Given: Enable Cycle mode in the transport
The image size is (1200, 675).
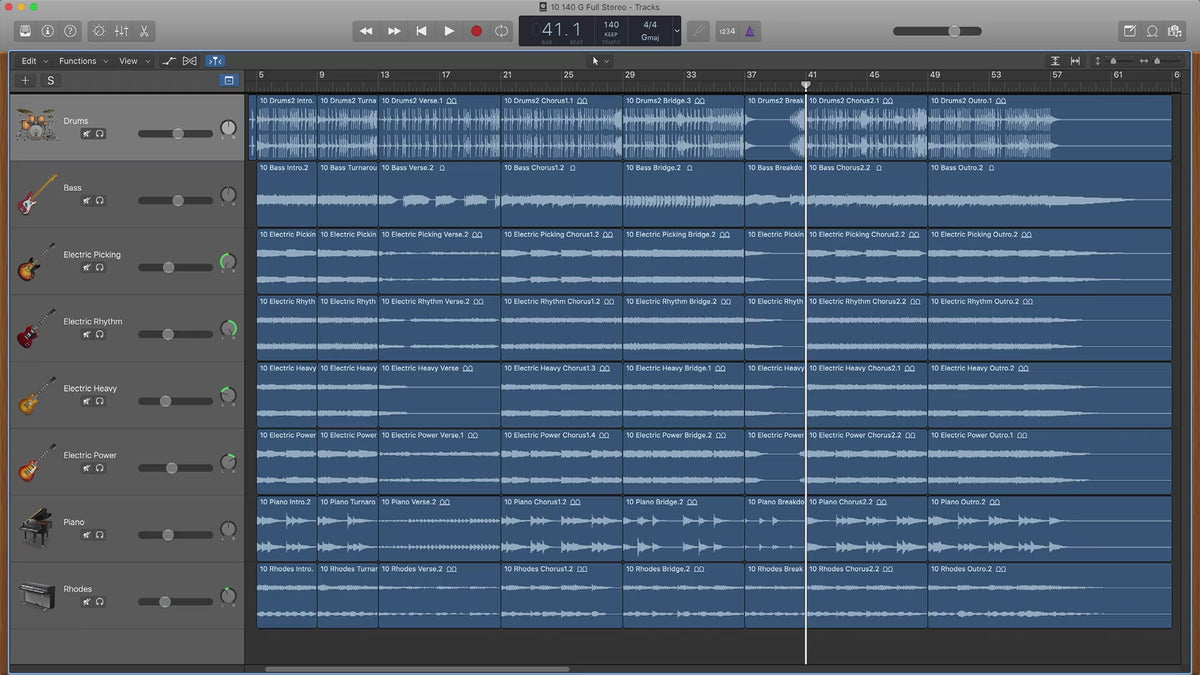Looking at the screenshot, I should click(502, 31).
